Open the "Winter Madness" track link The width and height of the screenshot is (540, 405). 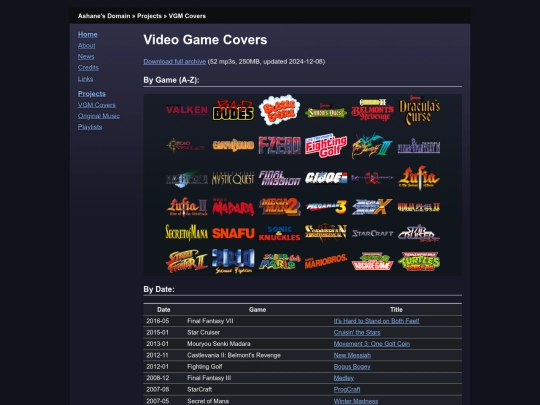point(356,401)
